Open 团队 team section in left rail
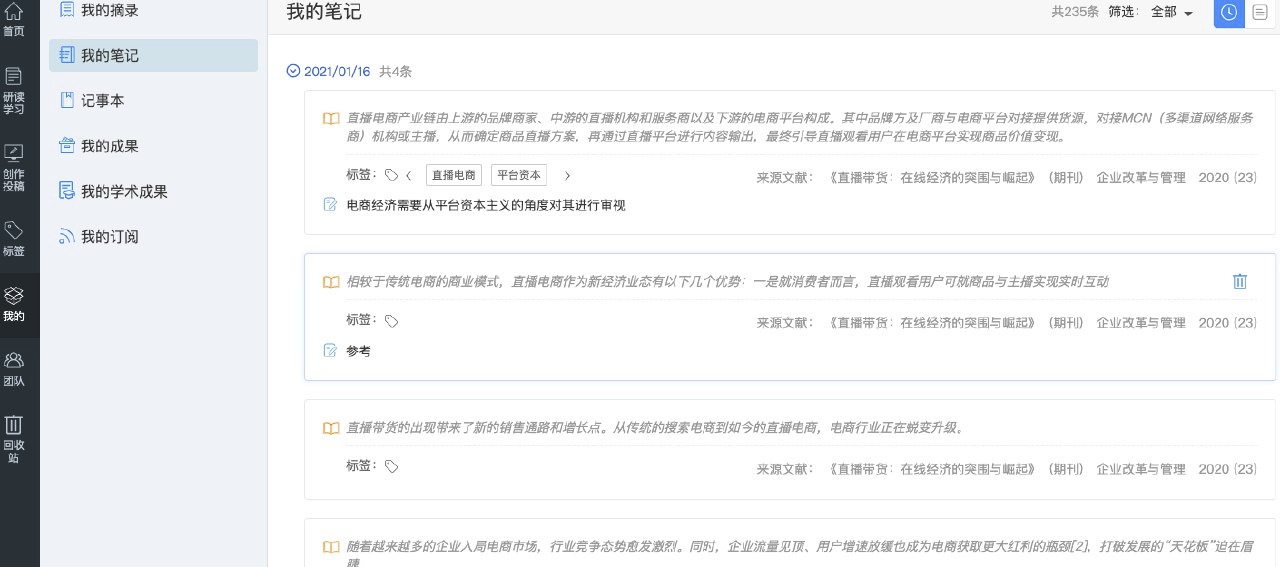1280x567 pixels. (x=14, y=368)
